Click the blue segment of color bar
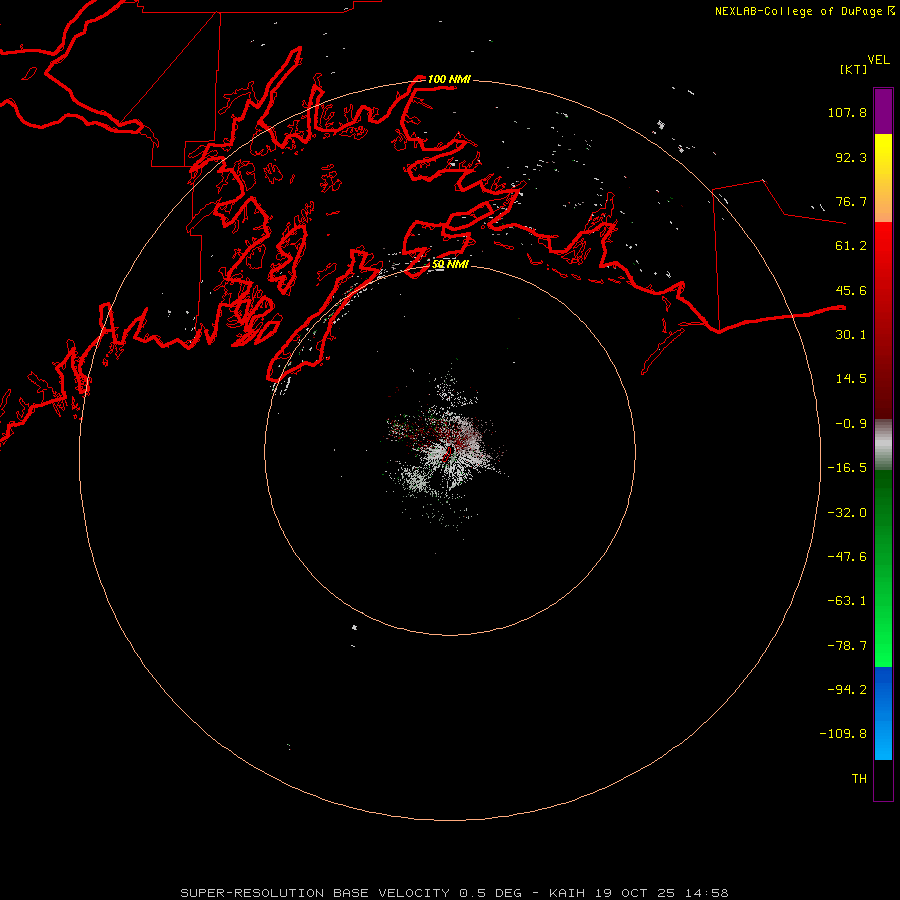 pos(883,713)
